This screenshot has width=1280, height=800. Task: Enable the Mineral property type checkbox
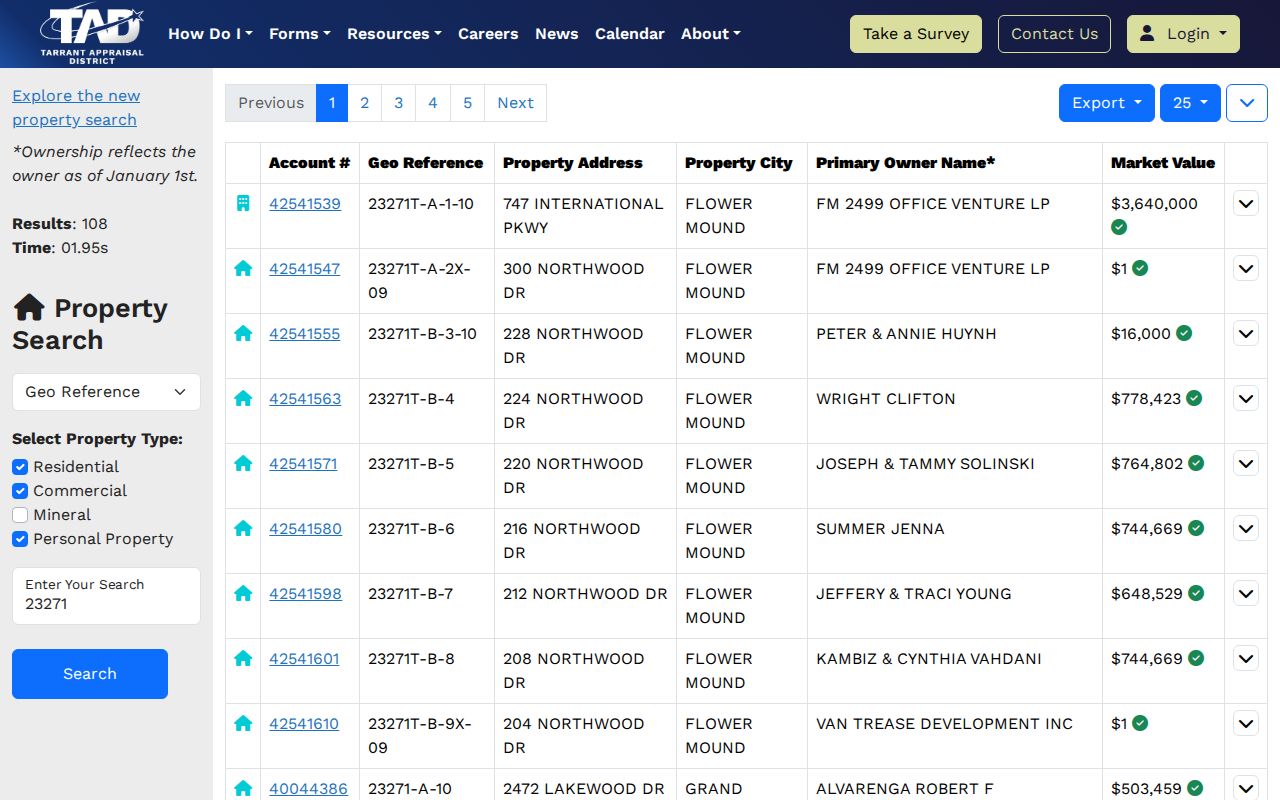pos(20,515)
